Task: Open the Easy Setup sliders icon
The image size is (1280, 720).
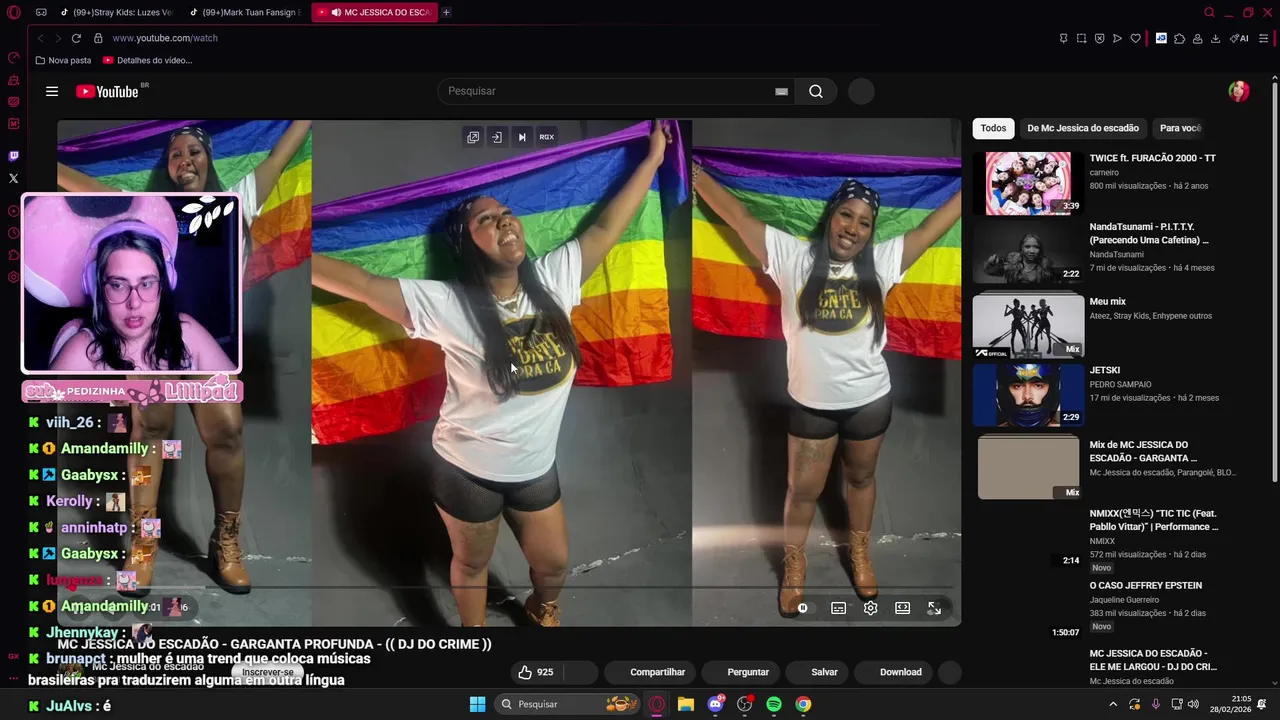Action: pos(1265,38)
